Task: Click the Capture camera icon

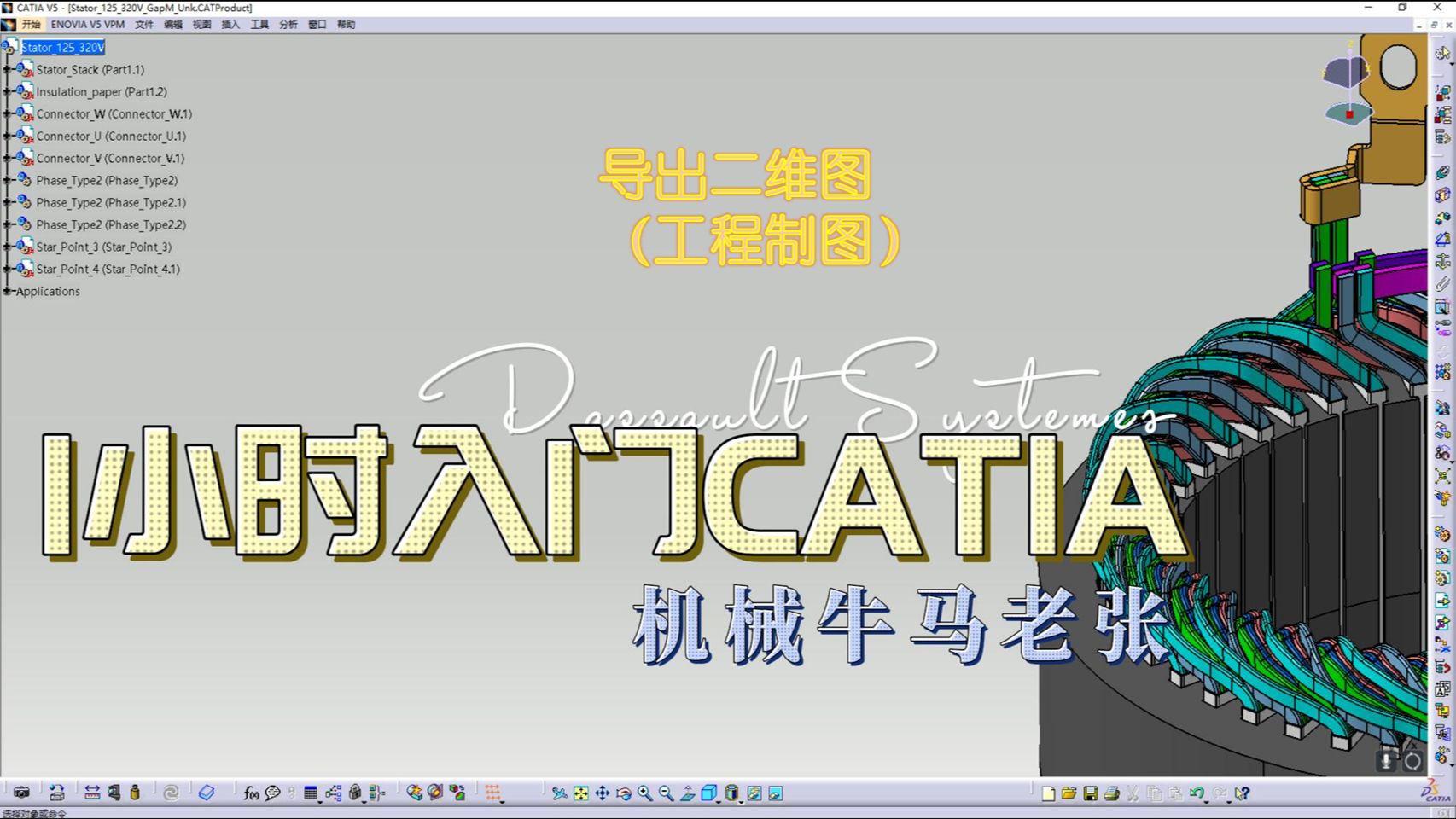Action: click(x=21, y=793)
